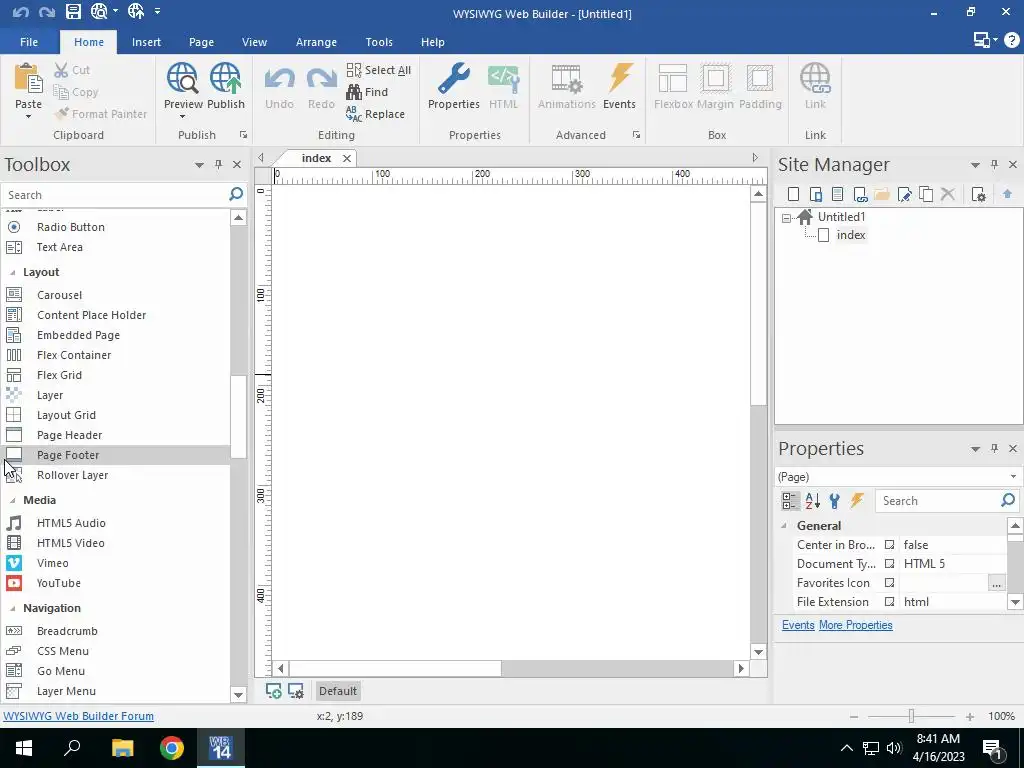
Task: Open Properties panel options dropdown
Action: pyautogui.click(x=975, y=449)
